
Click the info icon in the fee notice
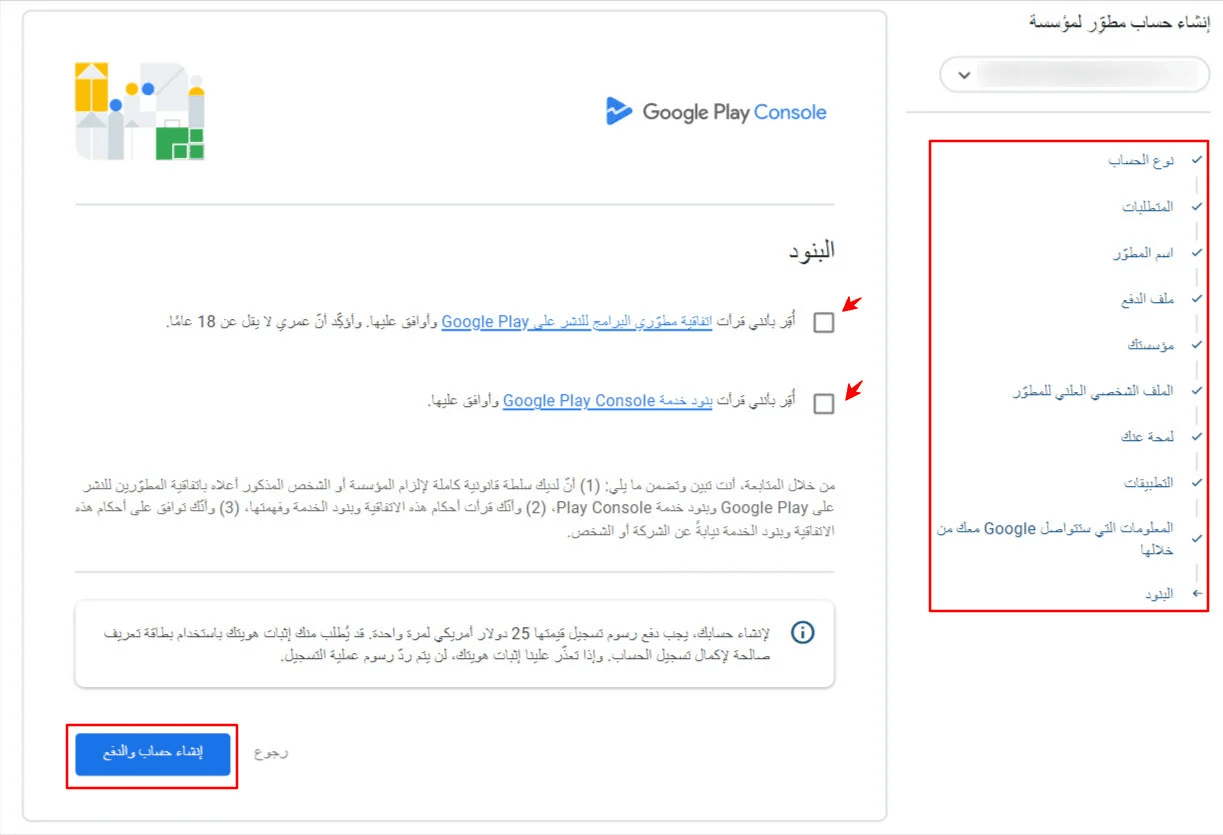click(x=802, y=632)
